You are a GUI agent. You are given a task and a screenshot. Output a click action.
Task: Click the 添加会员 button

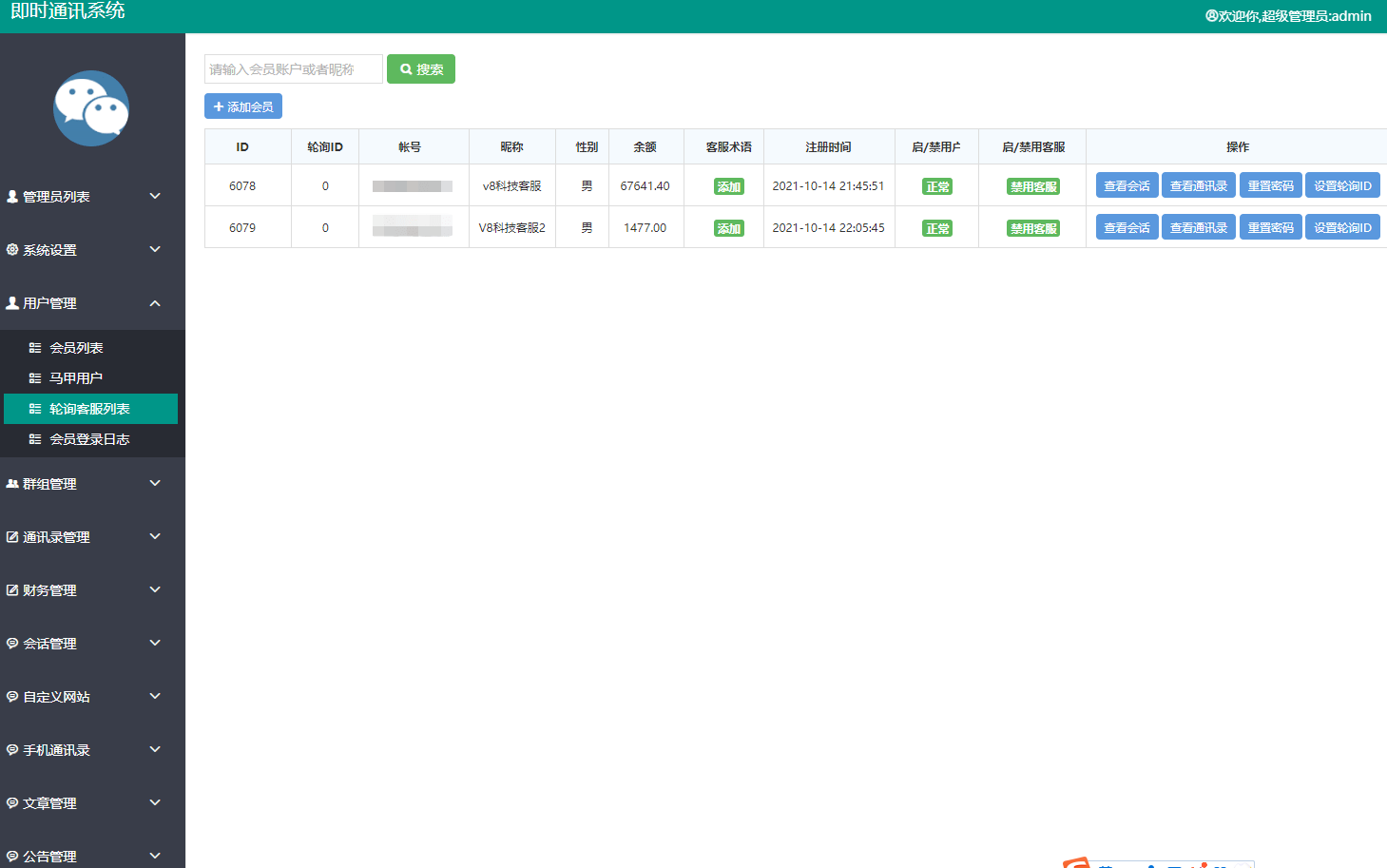[243, 106]
